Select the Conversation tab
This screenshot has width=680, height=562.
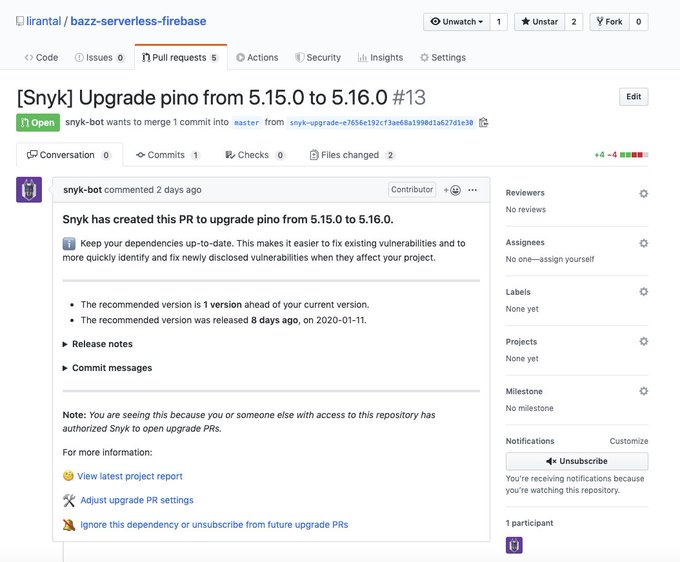click(x=69, y=155)
